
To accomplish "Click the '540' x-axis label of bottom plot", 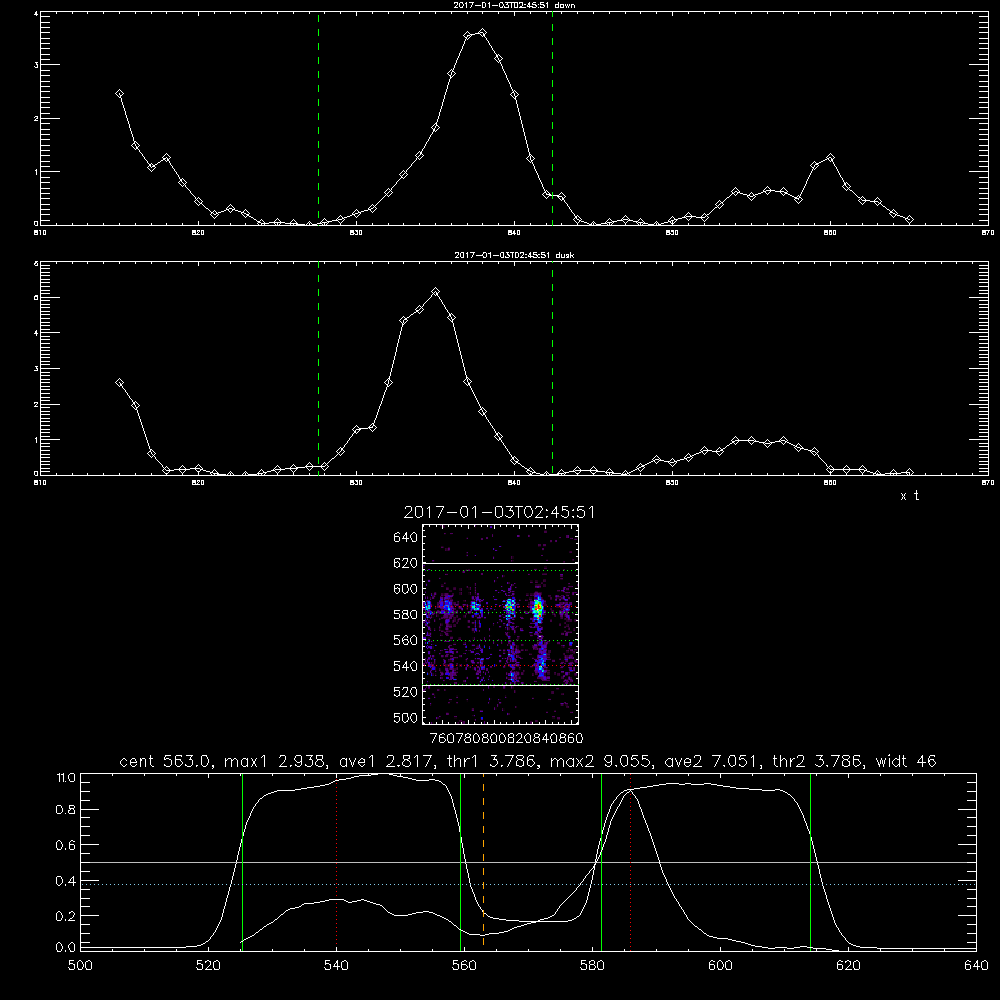I will click(336, 966).
